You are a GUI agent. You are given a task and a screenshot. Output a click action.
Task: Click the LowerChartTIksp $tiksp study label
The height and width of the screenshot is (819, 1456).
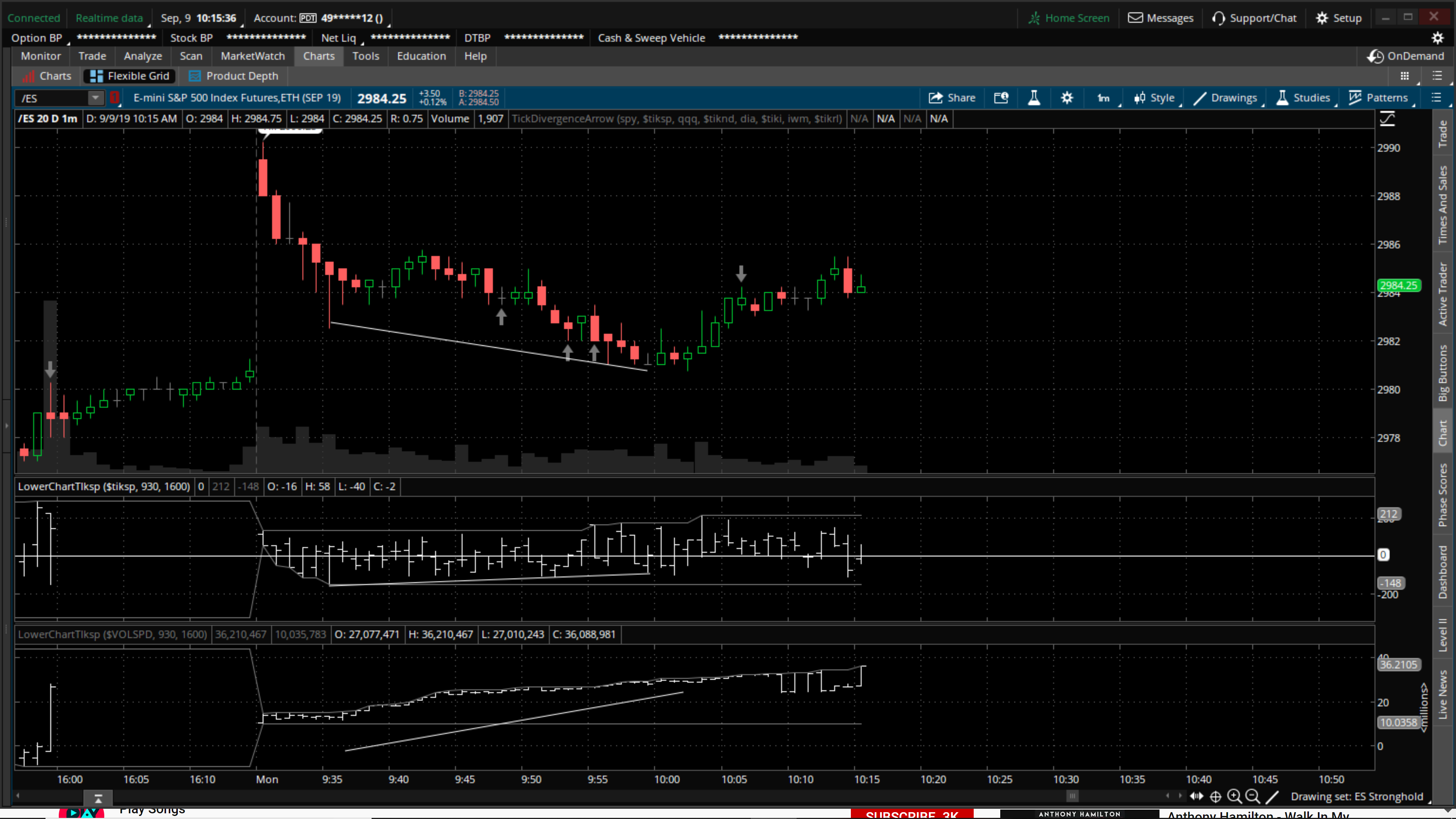click(104, 486)
